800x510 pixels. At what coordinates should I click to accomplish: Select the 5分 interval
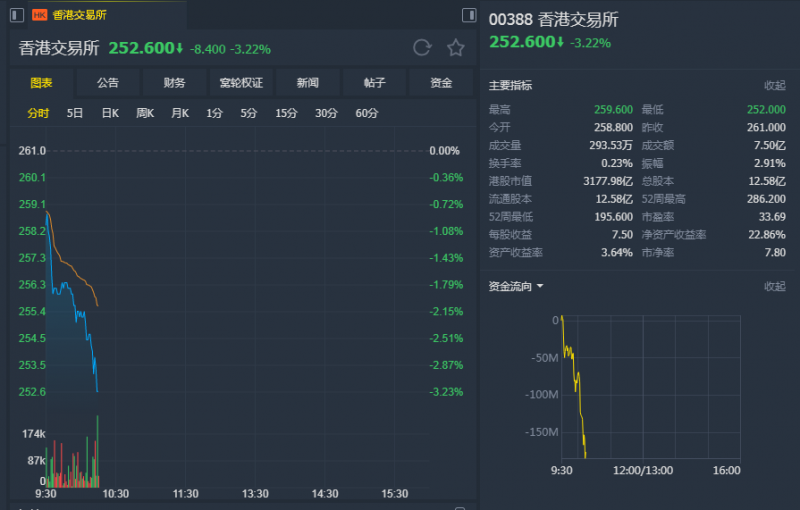tap(248, 113)
